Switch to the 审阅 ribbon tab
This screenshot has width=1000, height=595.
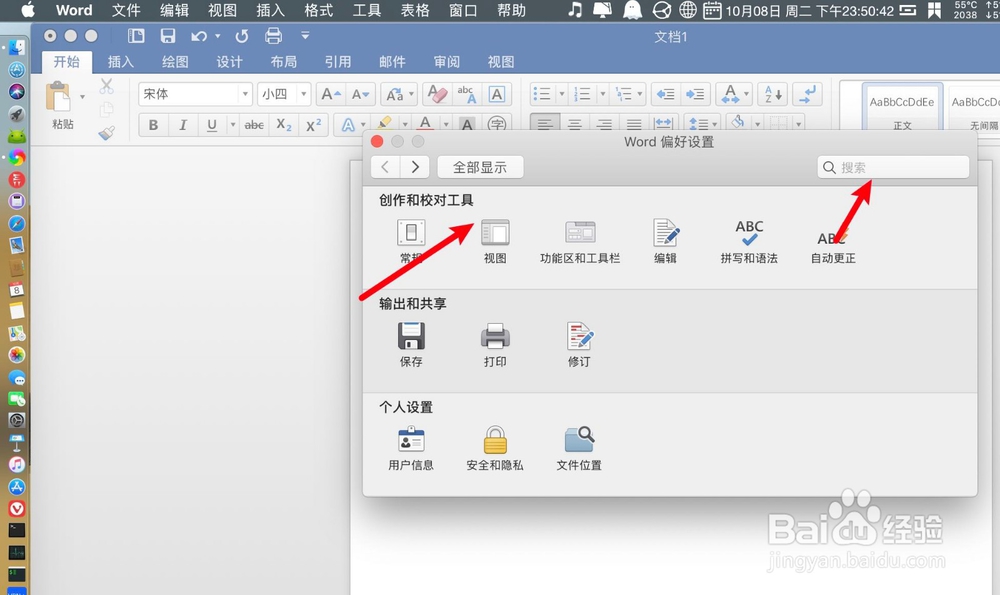(446, 62)
